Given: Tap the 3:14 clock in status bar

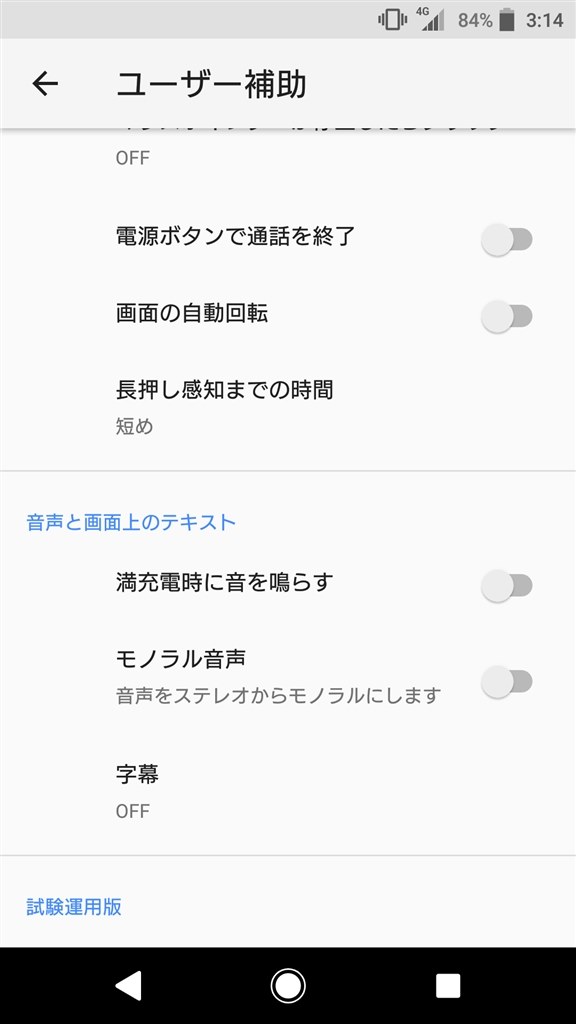Looking at the screenshot, I should (545, 20).
